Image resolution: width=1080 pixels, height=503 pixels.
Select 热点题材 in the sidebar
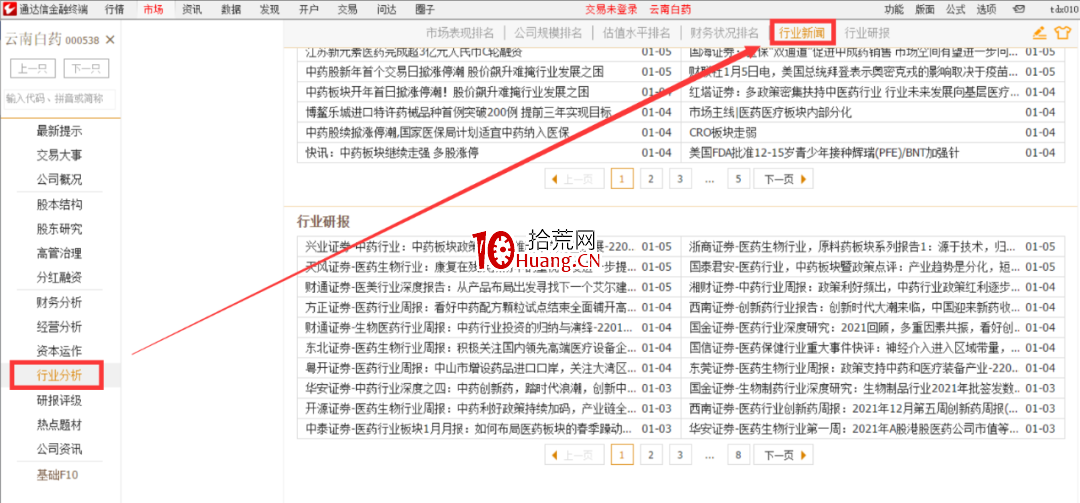click(59, 424)
